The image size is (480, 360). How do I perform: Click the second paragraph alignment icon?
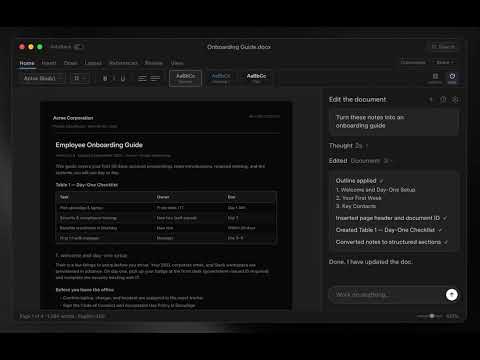[x=155, y=78]
